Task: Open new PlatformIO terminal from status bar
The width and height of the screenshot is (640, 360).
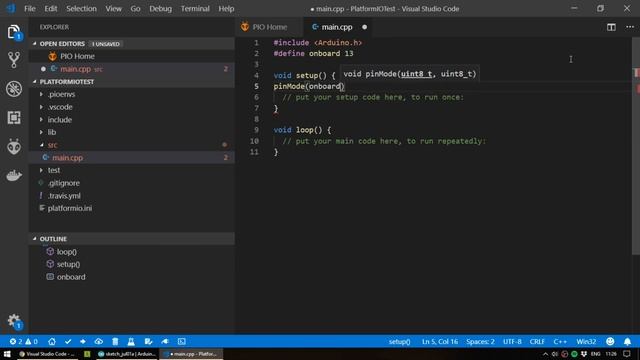Action: pos(182,341)
